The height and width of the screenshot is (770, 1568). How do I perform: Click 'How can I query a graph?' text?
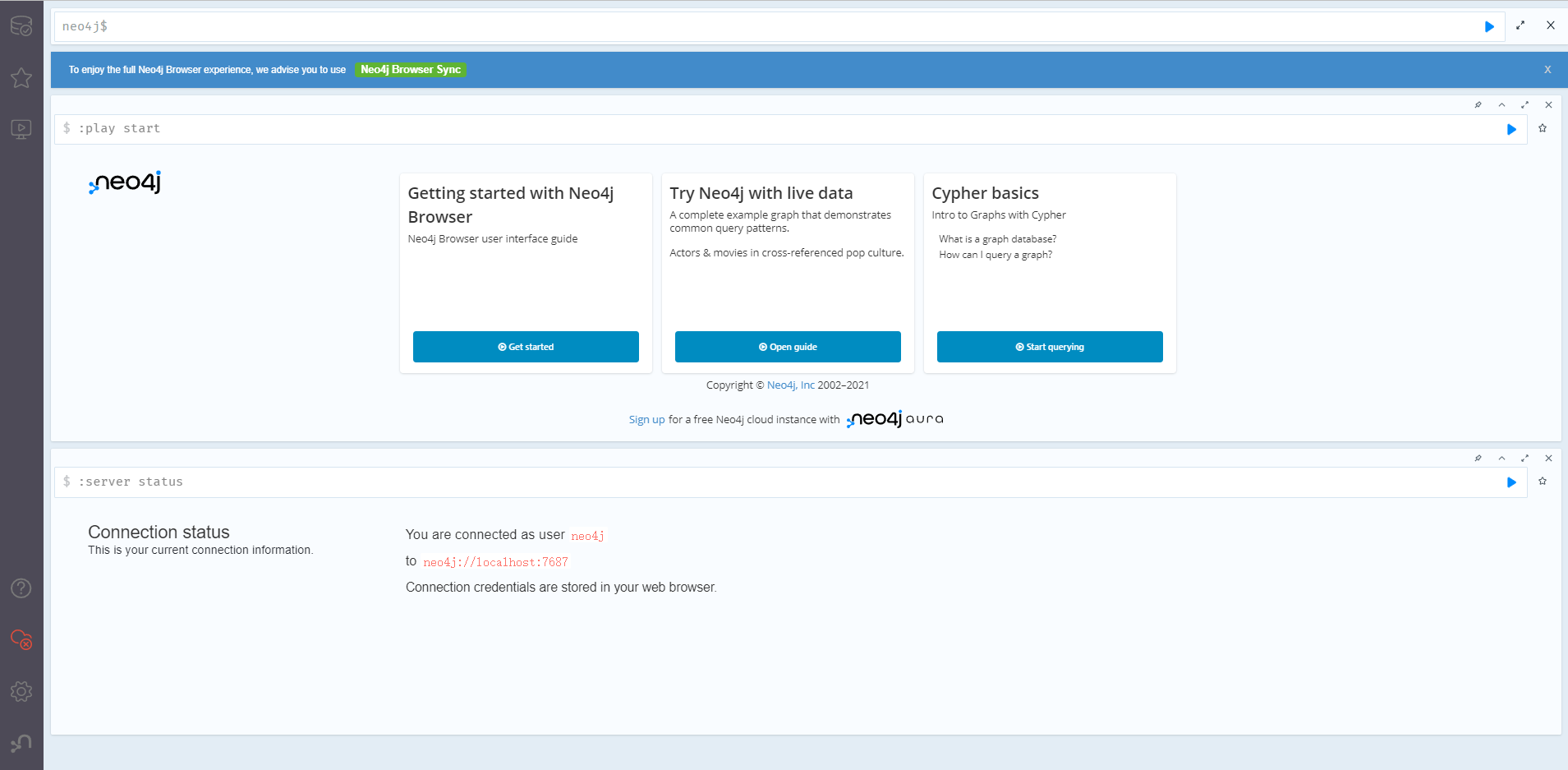click(x=996, y=255)
